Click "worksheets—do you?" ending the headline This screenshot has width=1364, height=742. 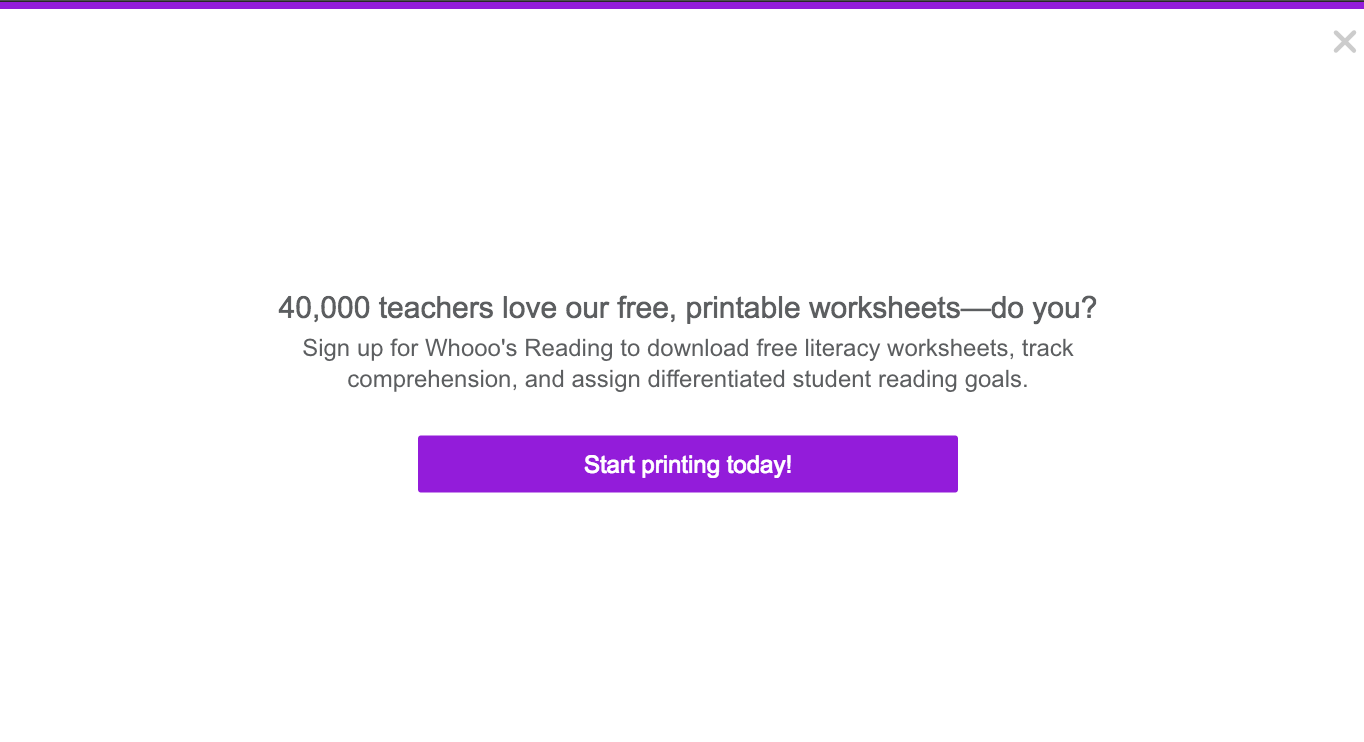coord(953,308)
